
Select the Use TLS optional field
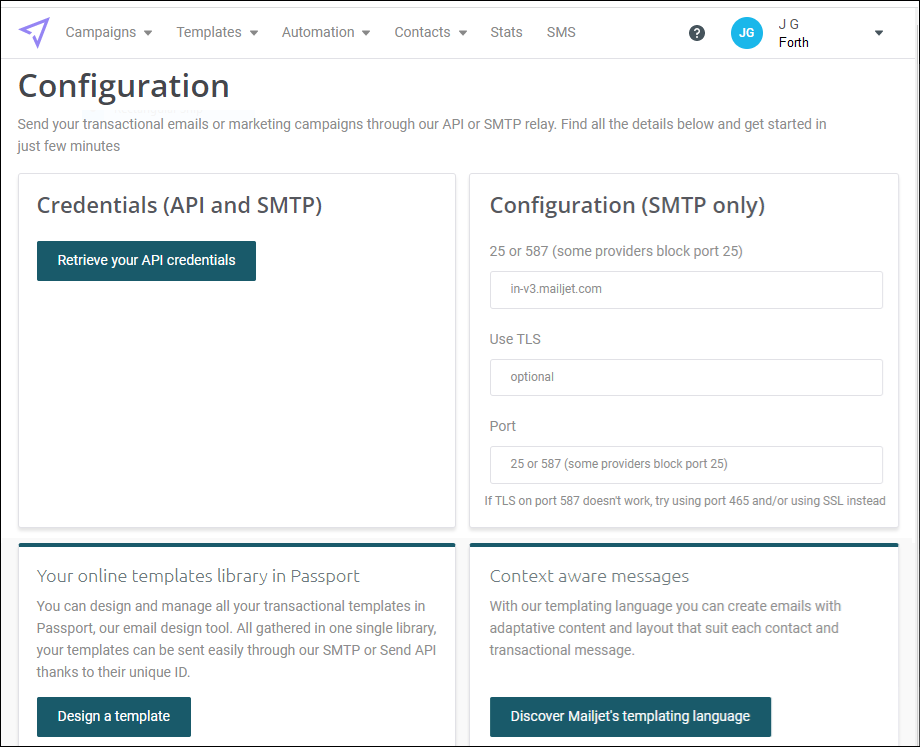pos(686,377)
